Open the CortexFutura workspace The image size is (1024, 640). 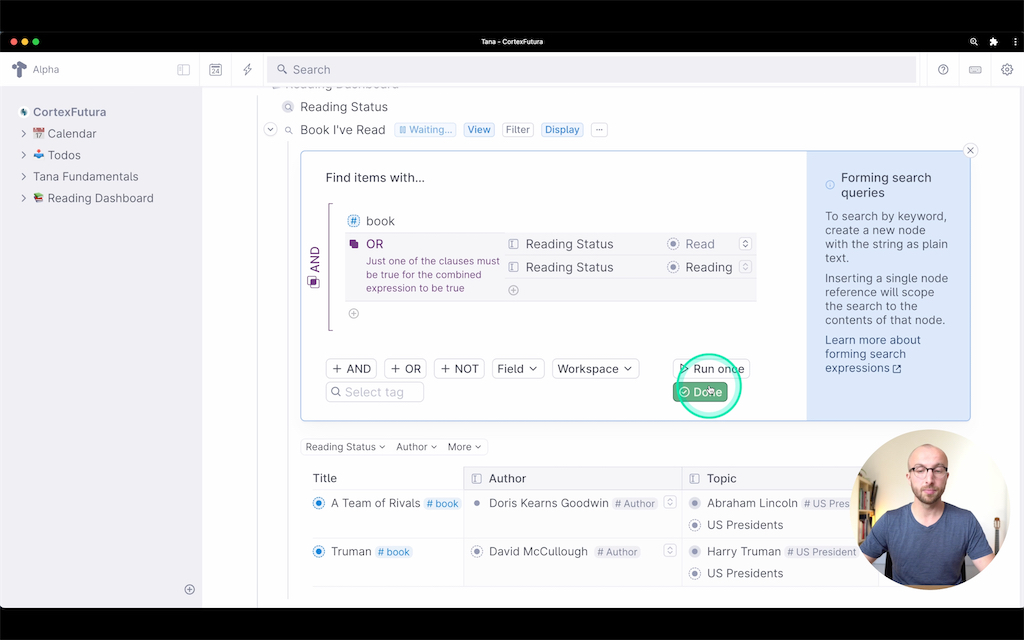[69, 112]
